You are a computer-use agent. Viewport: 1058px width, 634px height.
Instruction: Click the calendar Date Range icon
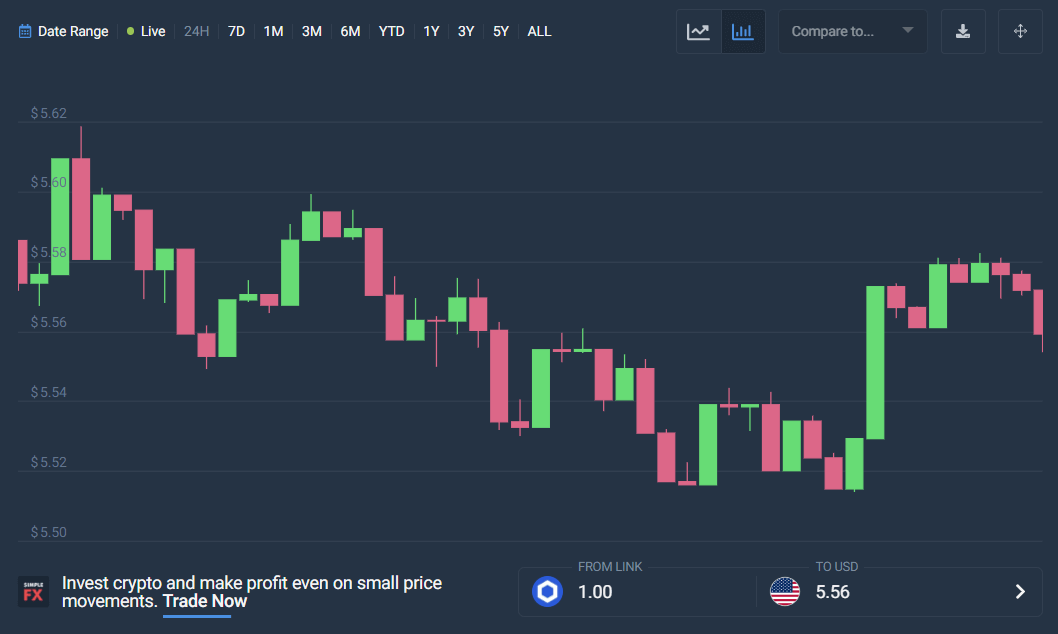tap(25, 32)
